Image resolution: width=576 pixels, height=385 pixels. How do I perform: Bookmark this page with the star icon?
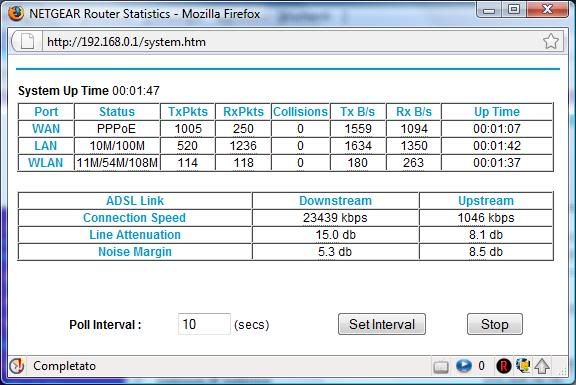551,41
